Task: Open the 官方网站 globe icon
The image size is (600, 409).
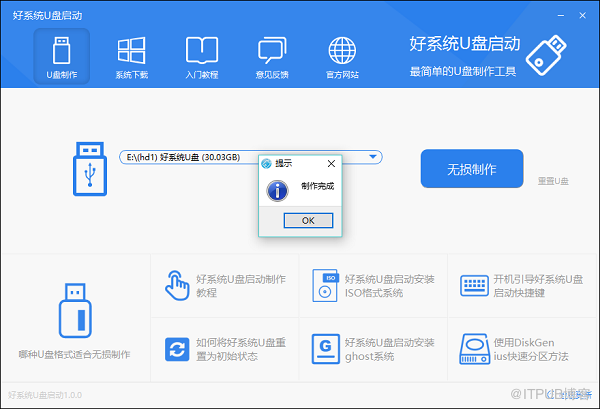Action: 342,50
